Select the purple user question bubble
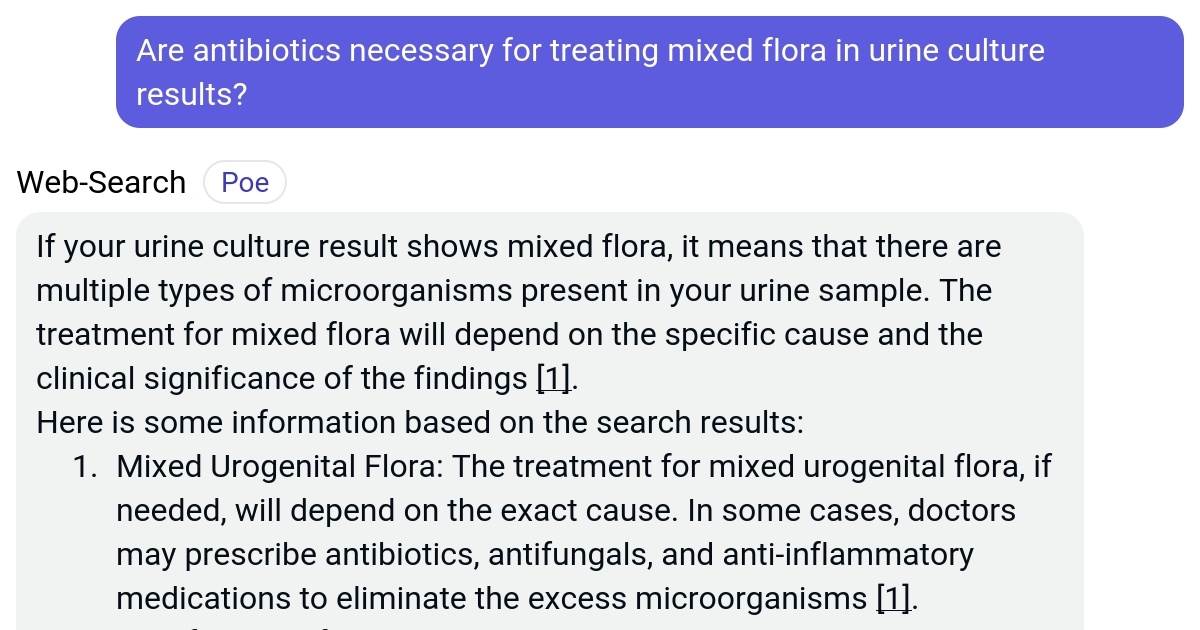The height and width of the screenshot is (630, 1200). click(x=650, y=72)
